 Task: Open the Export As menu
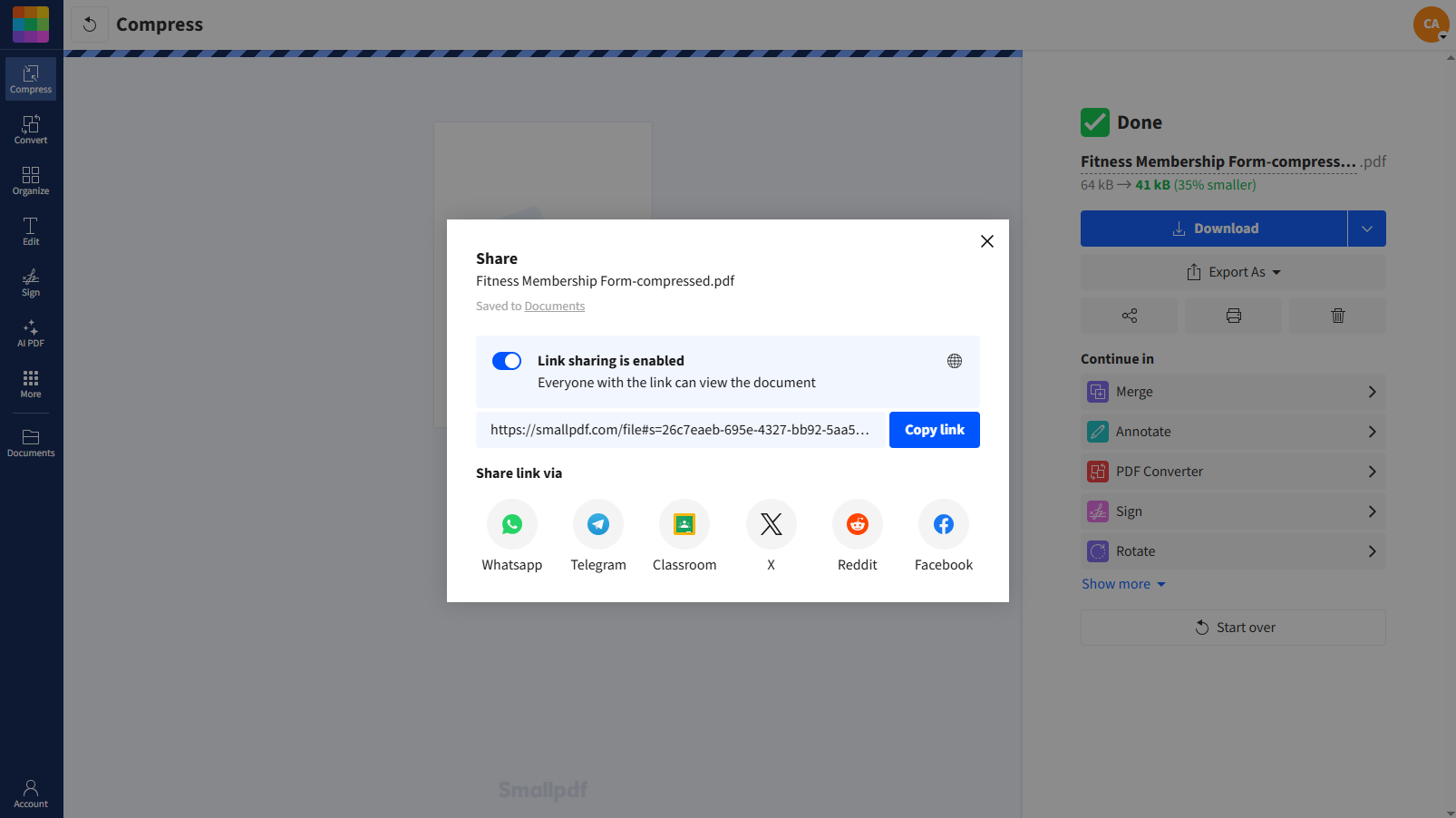[1233, 271]
